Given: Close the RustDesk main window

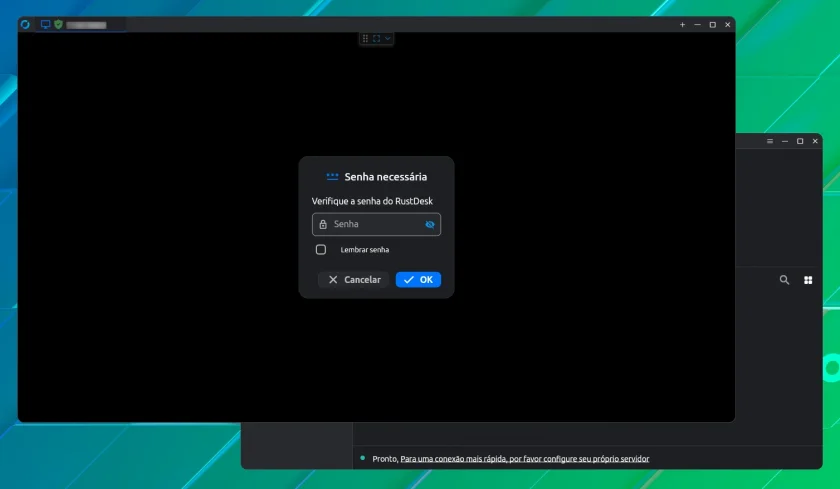Looking at the screenshot, I should click(x=815, y=141).
